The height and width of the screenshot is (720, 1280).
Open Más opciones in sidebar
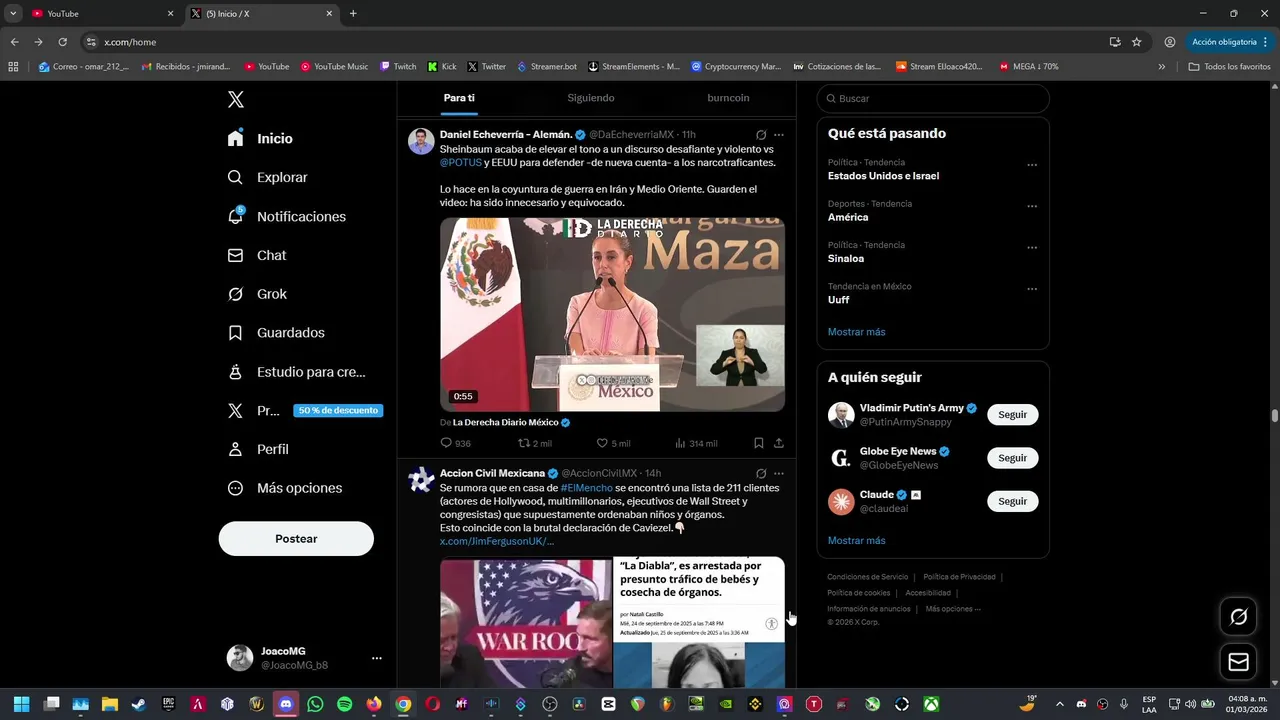(285, 488)
